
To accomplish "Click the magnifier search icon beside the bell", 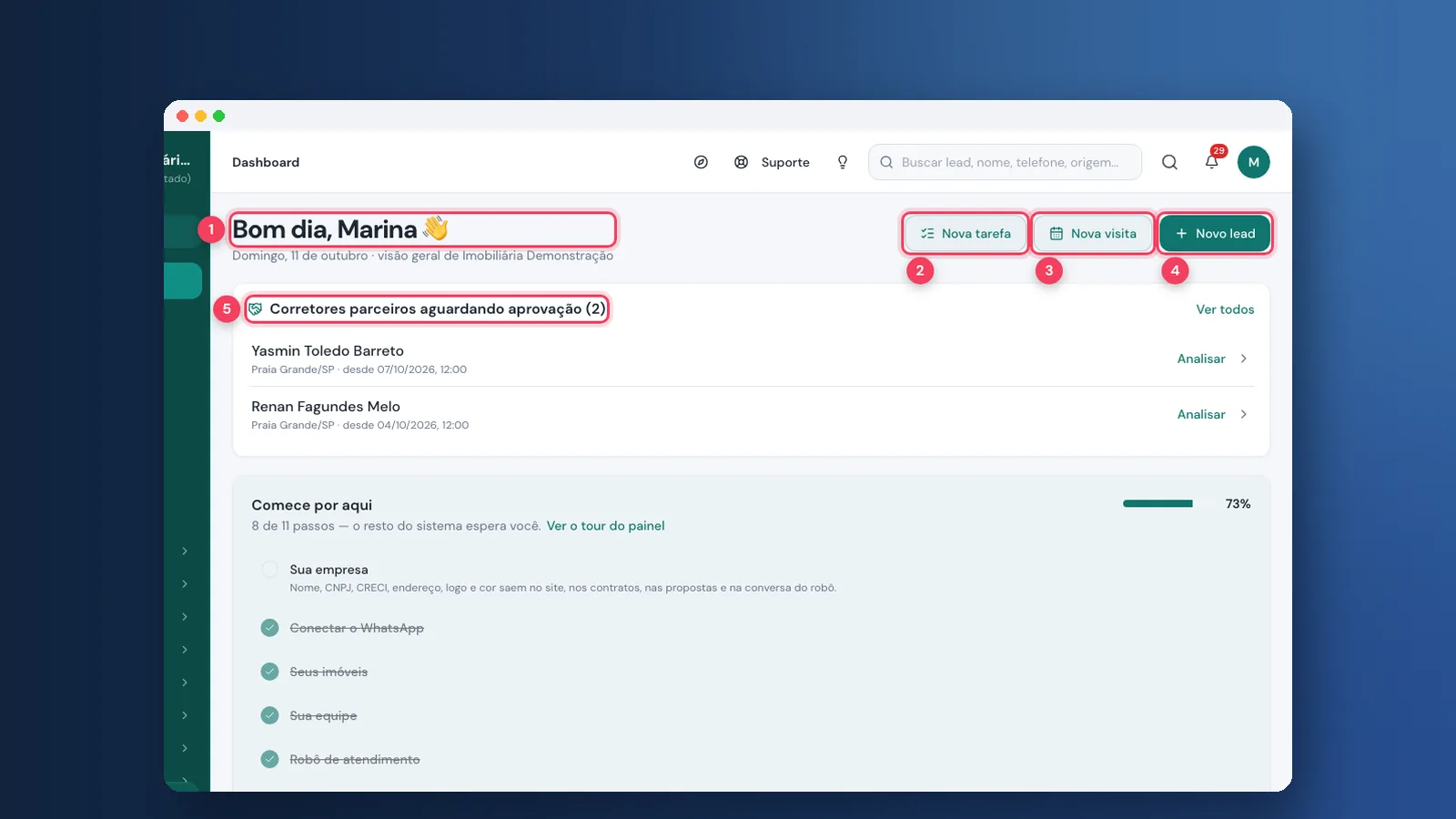I will (1169, 162).
